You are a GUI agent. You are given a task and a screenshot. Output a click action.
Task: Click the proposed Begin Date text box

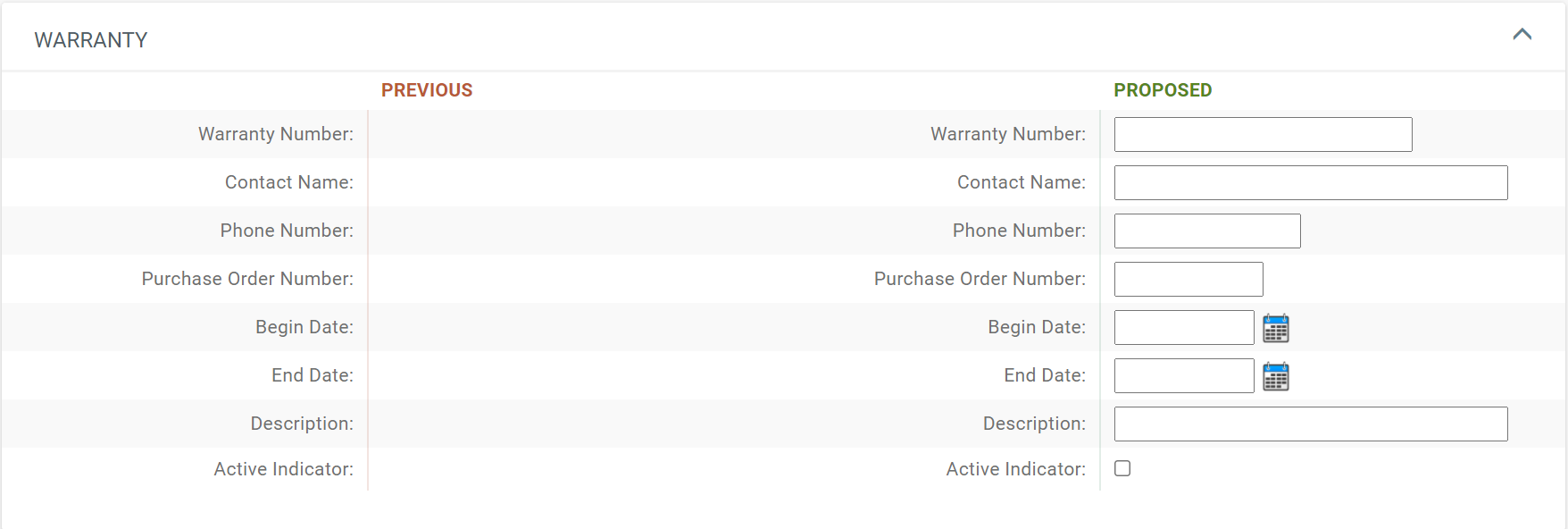tap(1184, 327)
